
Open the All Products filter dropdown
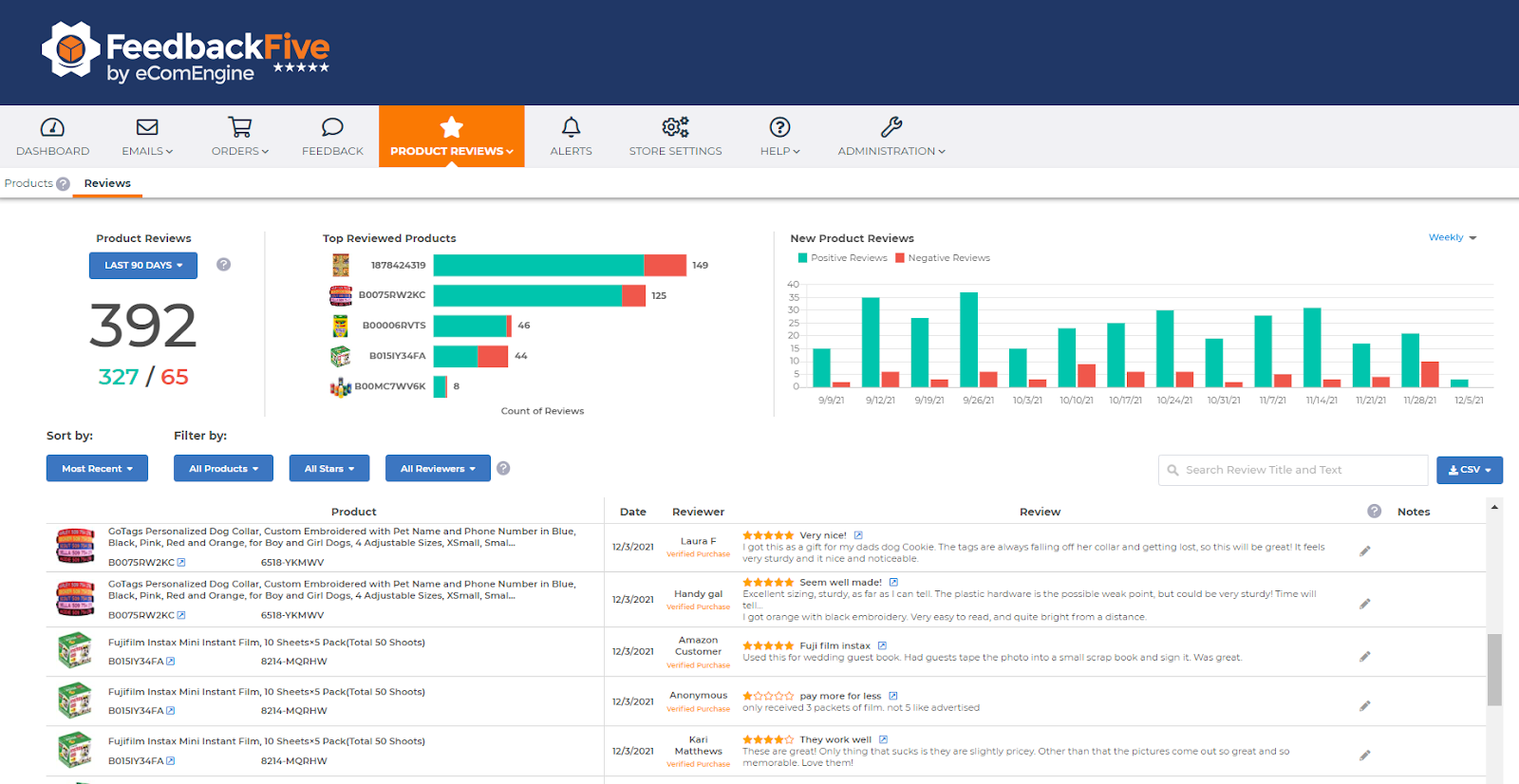coord(223,468)
